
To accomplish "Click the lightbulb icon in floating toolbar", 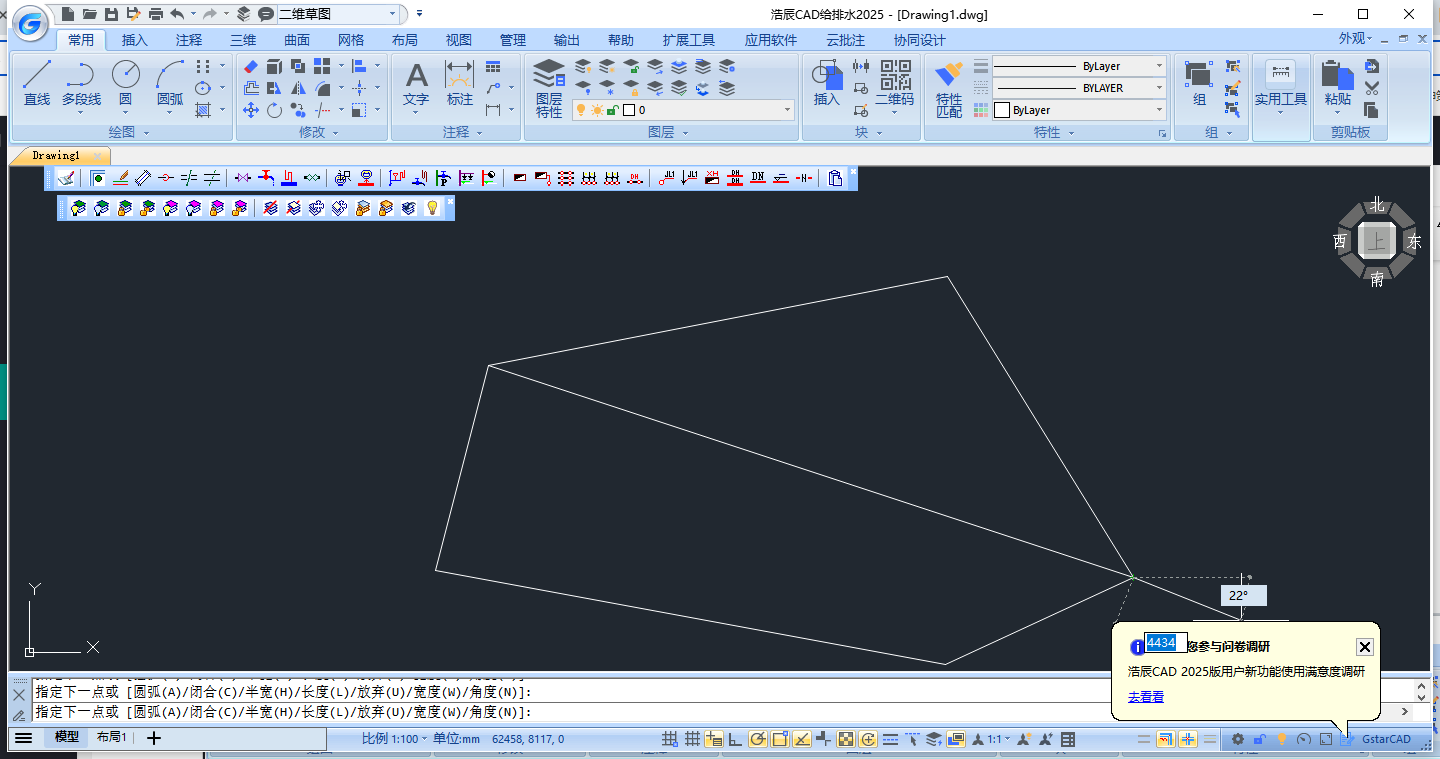I will pos(432,208).
